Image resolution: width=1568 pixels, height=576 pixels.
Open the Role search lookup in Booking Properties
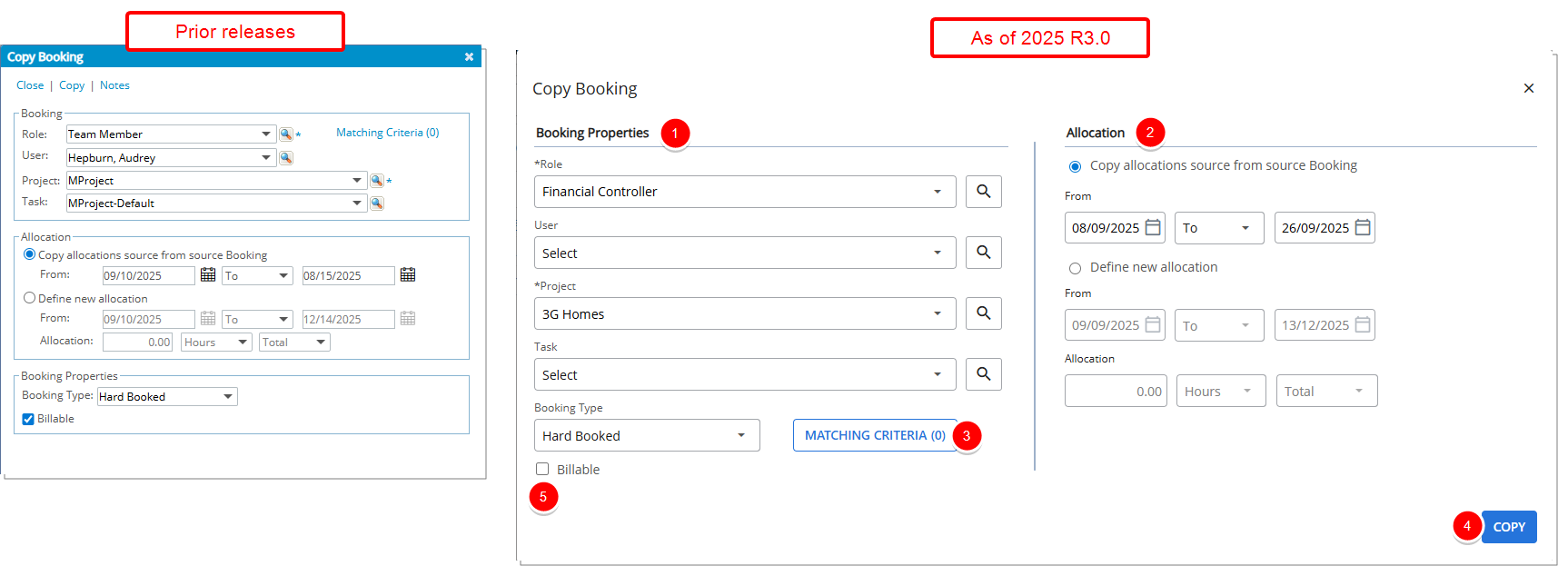click(x=983, y=191)
